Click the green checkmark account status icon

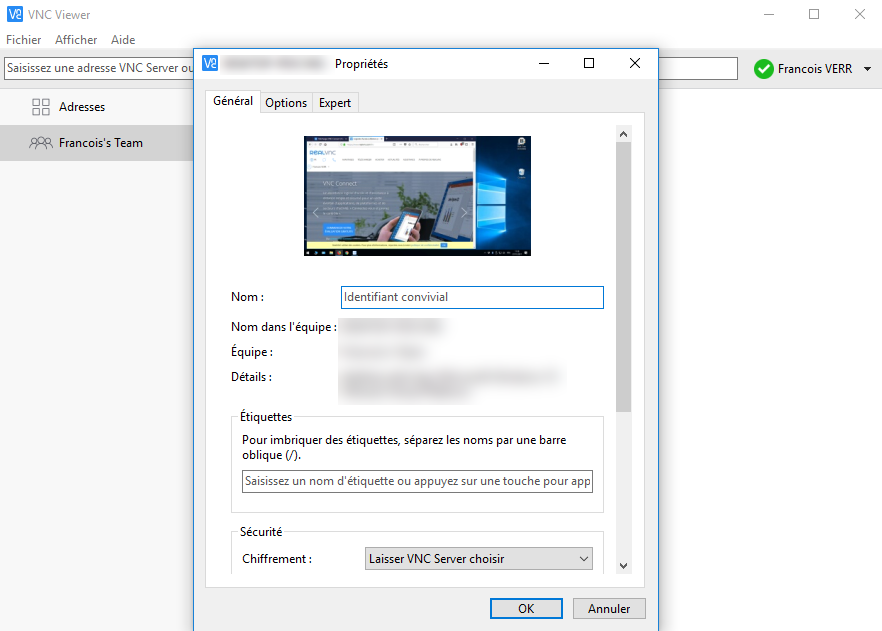[764, 69]
